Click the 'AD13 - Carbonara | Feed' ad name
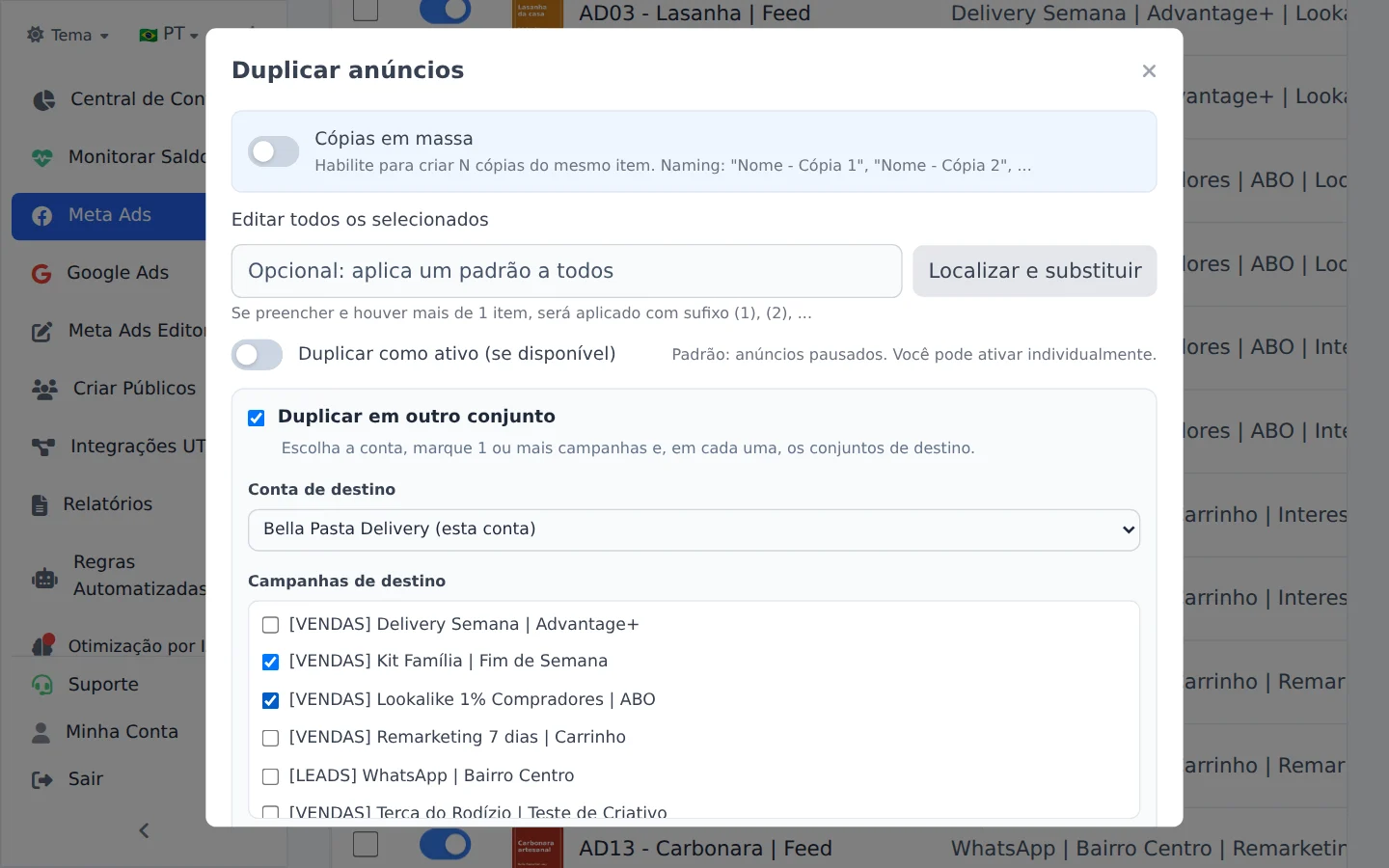The width and height of the screenshot is (1389, 868). pyautogui.click(x=705, y=849)
